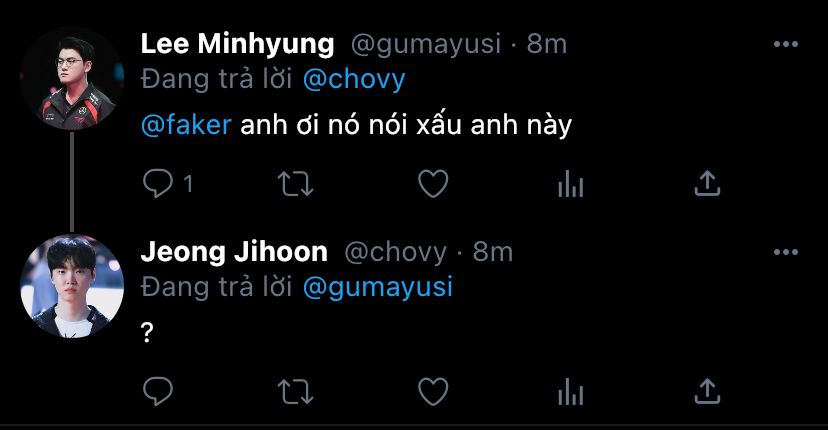This screenshot has height=430, width=828.
Task: View analytics for Jeong Jihoon's tweet
Action: click(x=571, y=391)
